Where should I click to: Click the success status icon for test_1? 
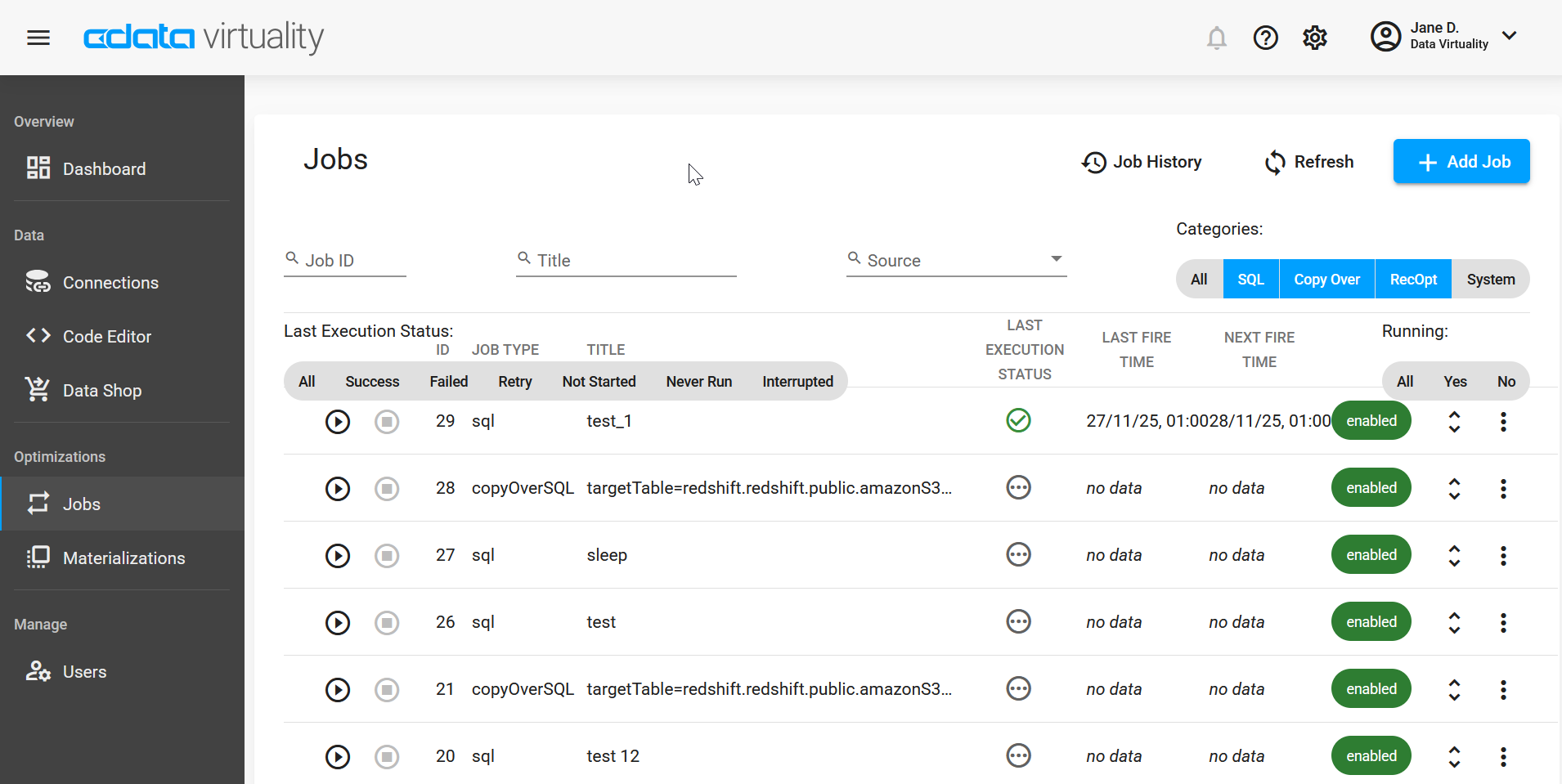(1018, 420)
